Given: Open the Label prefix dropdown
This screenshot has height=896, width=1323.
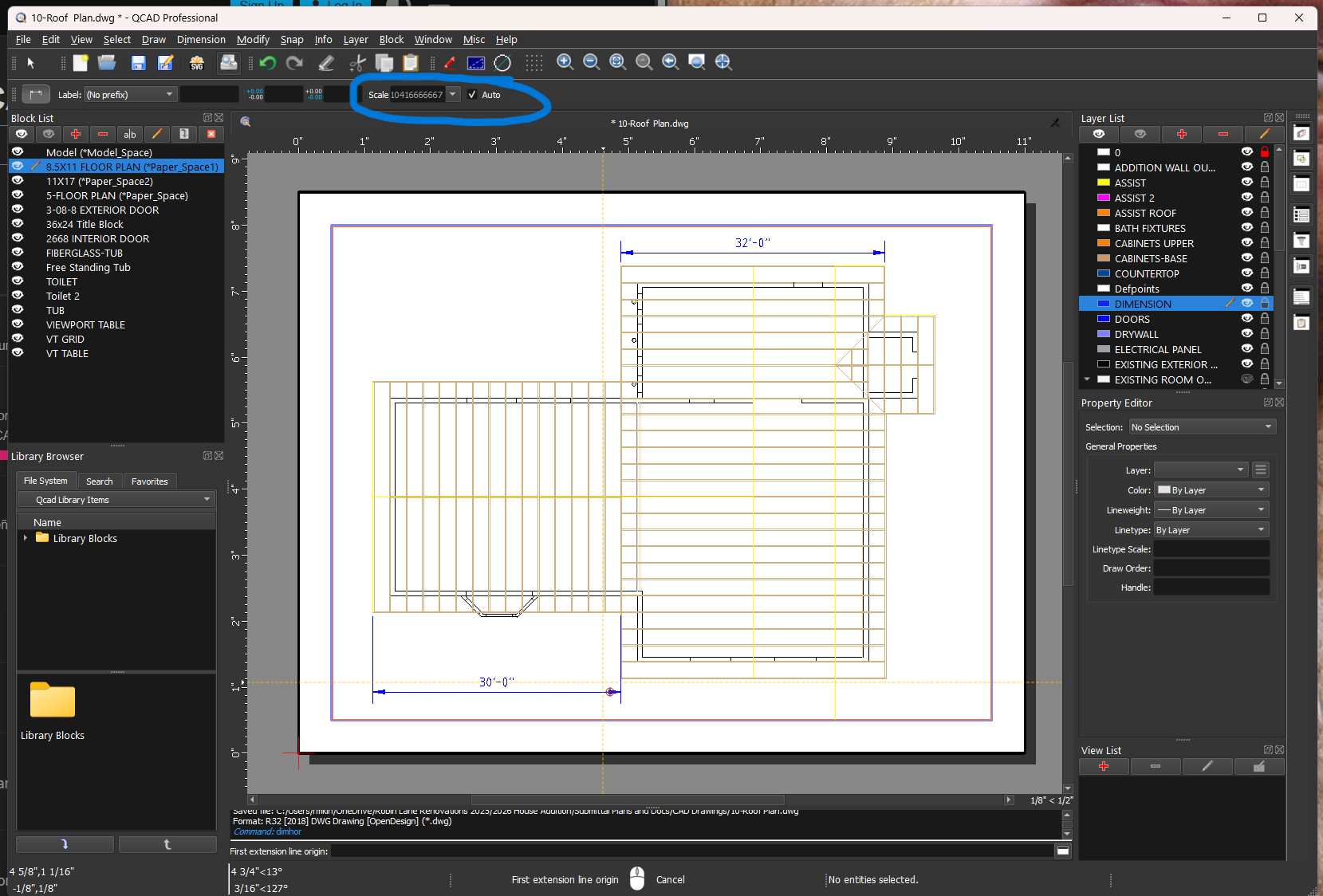Looking at the screenshot, I should click(x=131, y=95).
